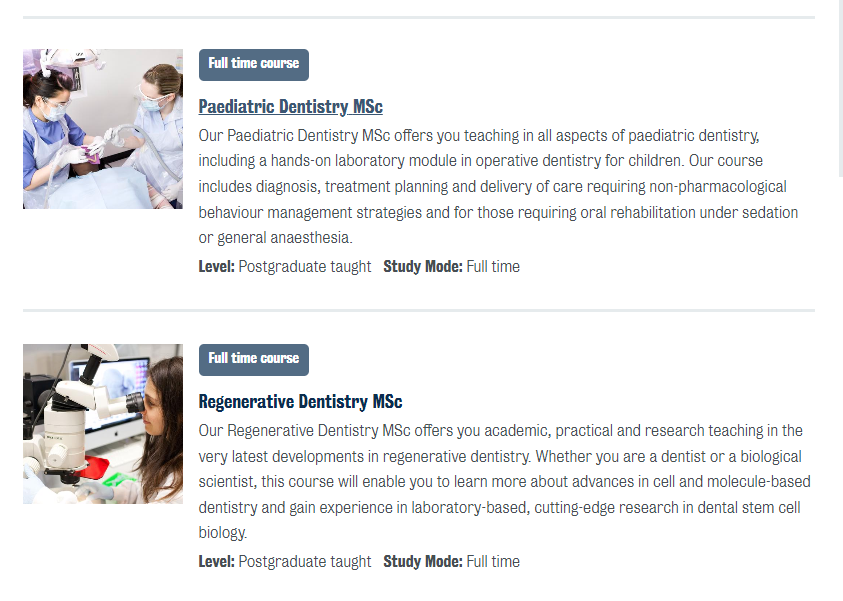
Task: Click 'Study Mode: Full time' under Paediatric Dentistry
Action: (452, 267)
